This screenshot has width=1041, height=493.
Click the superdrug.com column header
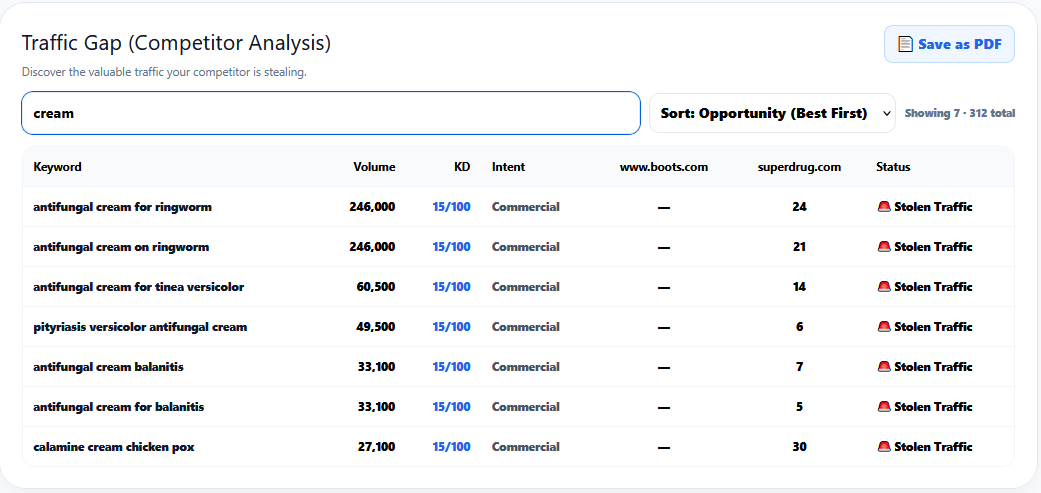point(799,167)
